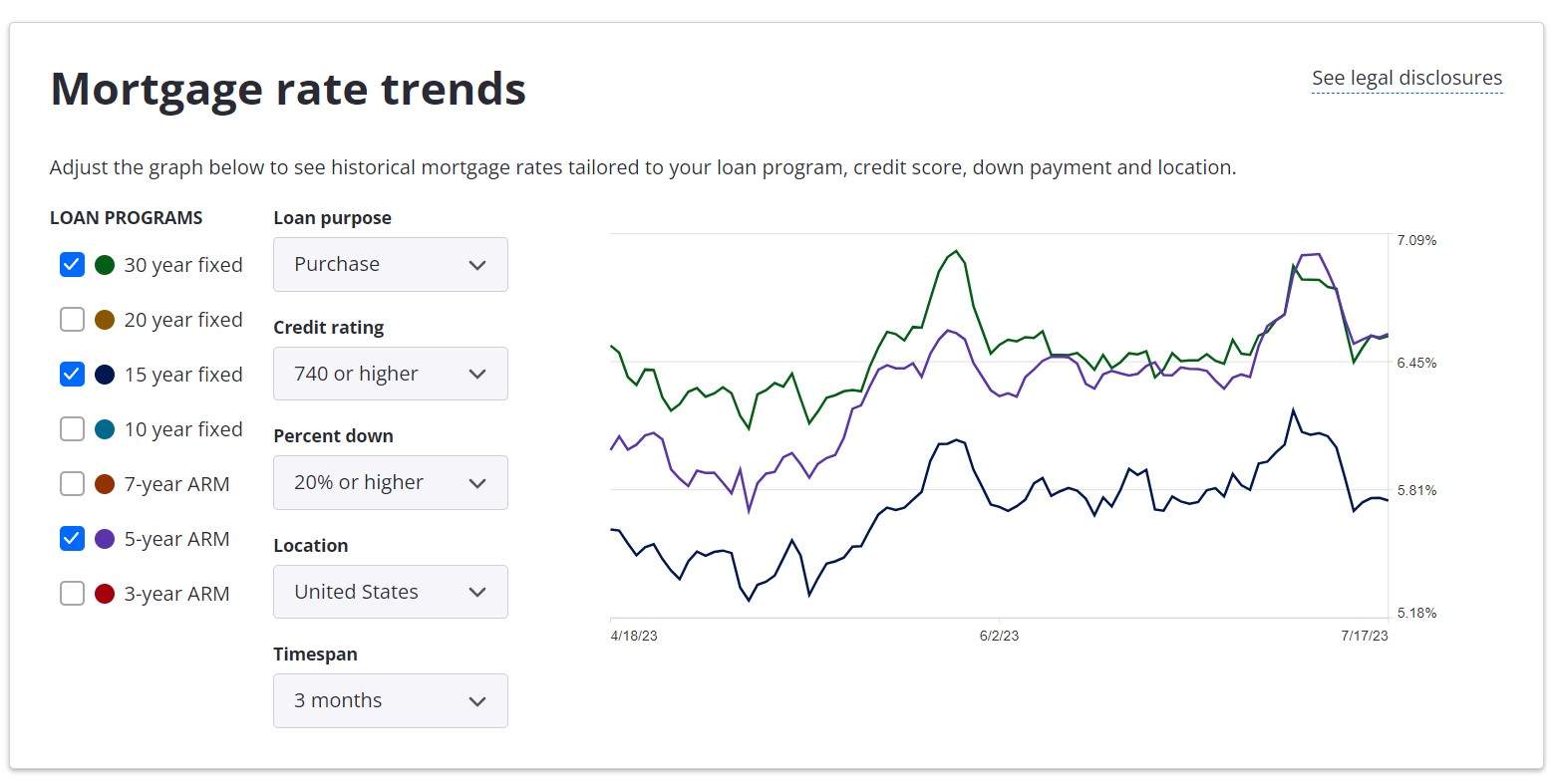
Task: Enable the 20 year fixed checkbox
Action: pyautogui.click(x=72, y=320)
